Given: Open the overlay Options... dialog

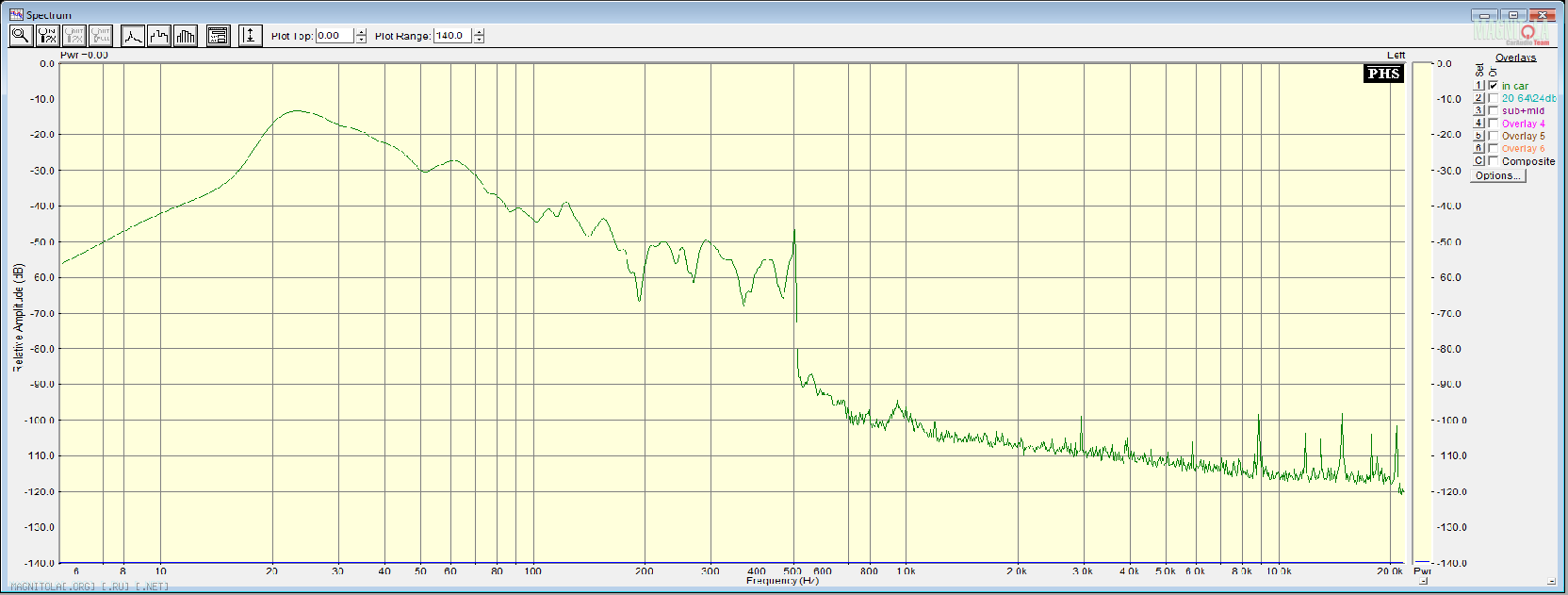Looking at the screenshot, I should click(1498, 175).
